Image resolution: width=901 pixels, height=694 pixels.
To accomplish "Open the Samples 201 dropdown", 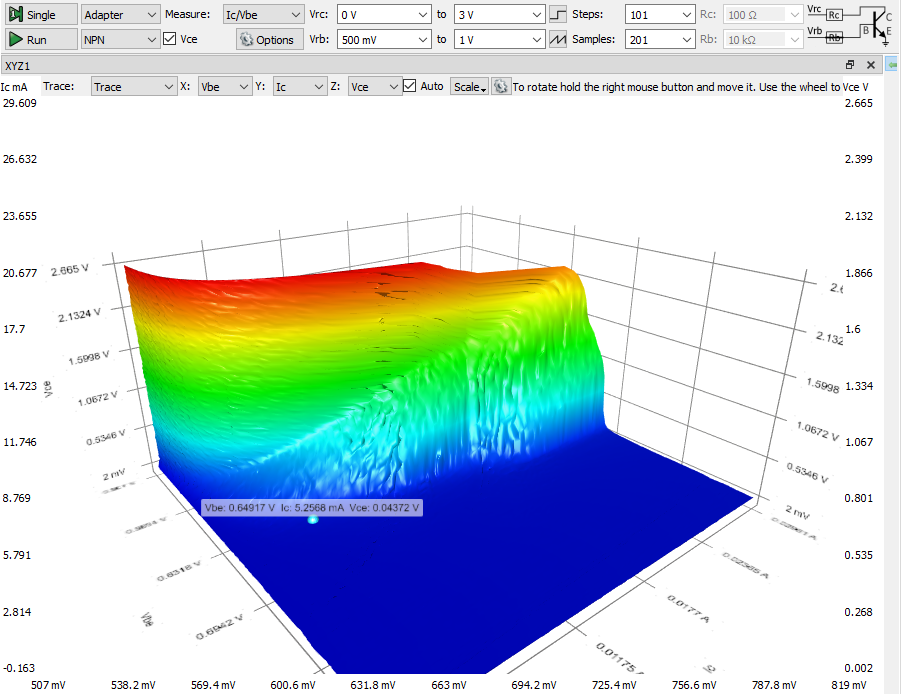I will click(x=660, y=40).
